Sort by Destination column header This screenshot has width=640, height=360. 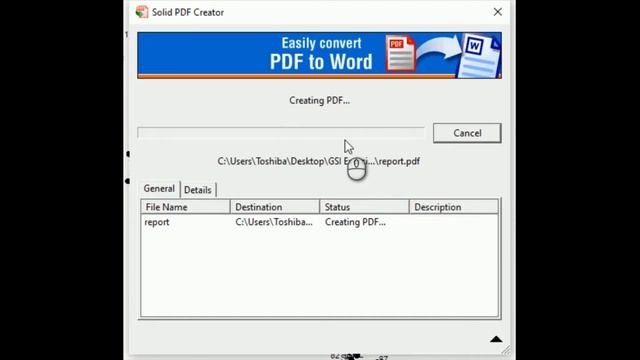275,207
